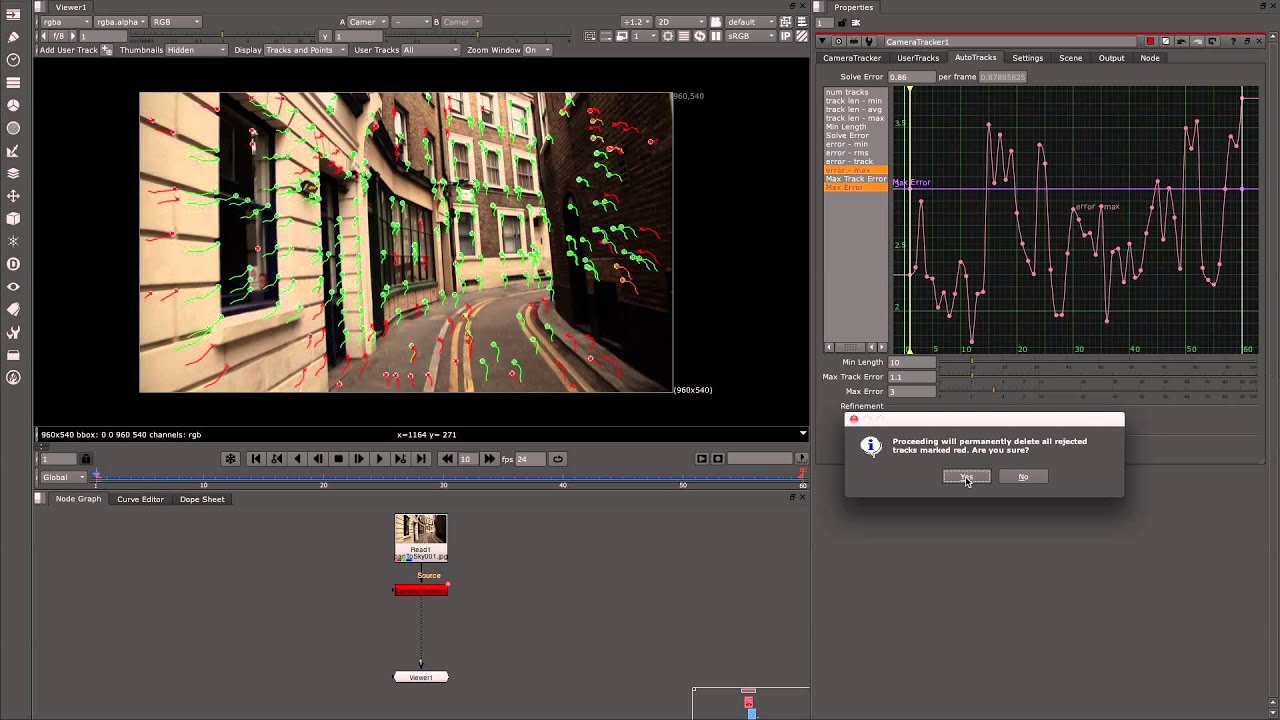
Task: Click the snowflake freeze GUI icon
Action: pyautogui.click(x=230, y=459)
